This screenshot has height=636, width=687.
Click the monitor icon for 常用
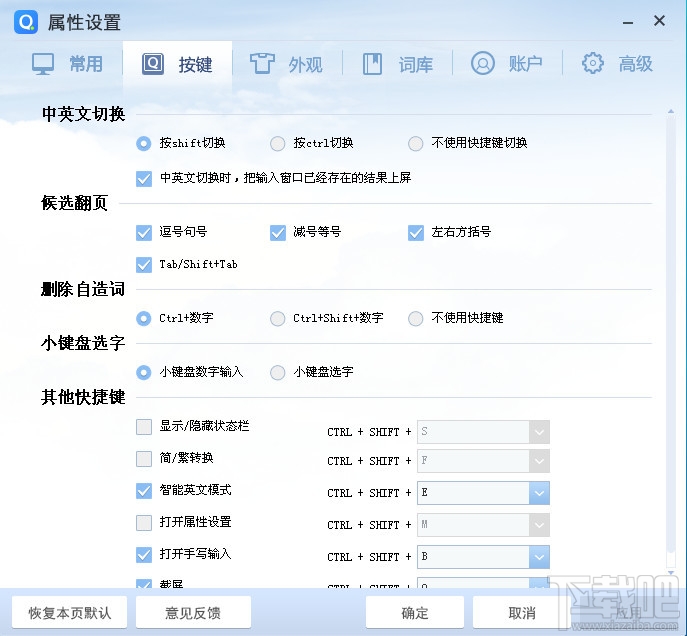43,64
